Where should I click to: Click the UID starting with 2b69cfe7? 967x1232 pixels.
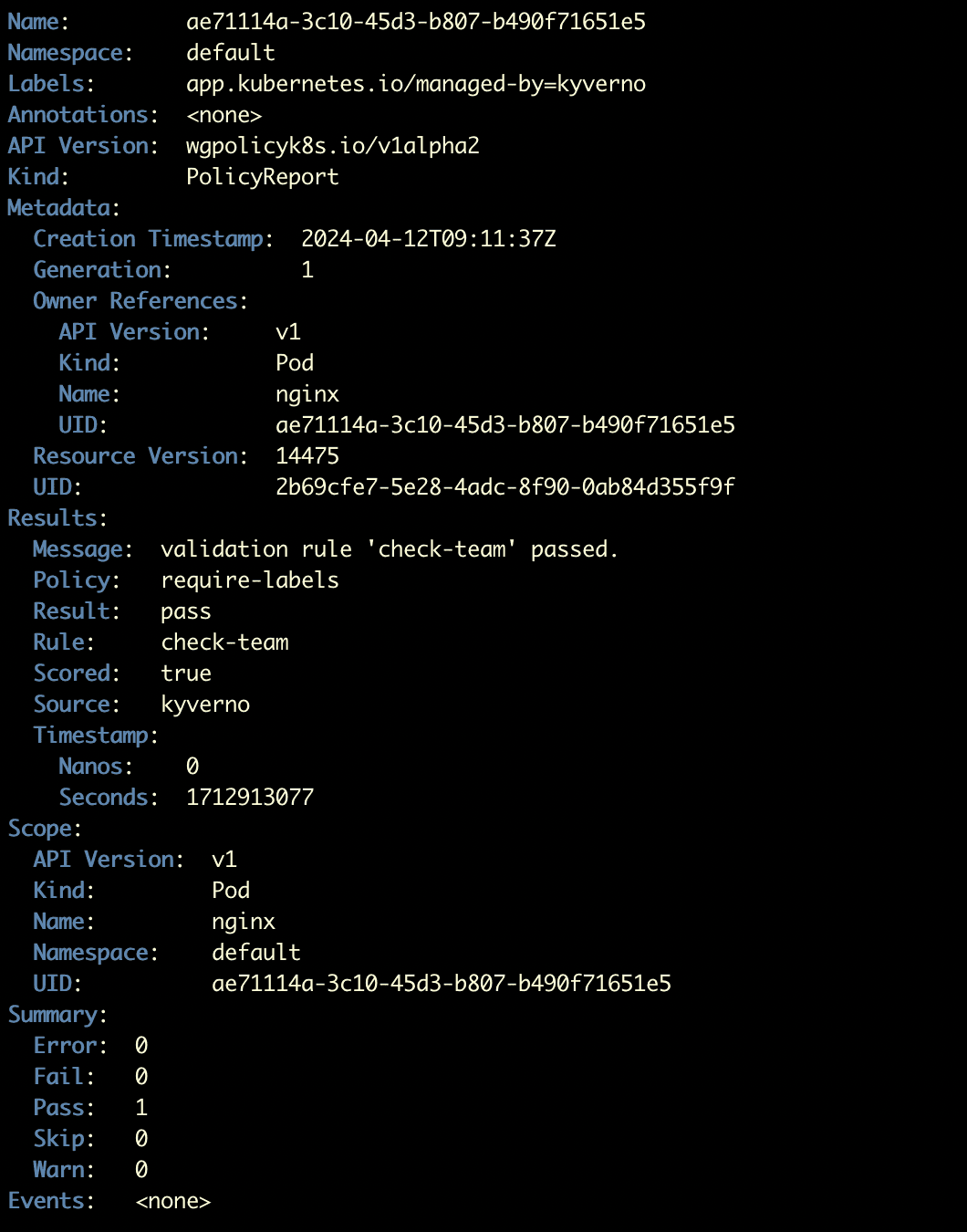pyautogui.click(x=504, y=487)
